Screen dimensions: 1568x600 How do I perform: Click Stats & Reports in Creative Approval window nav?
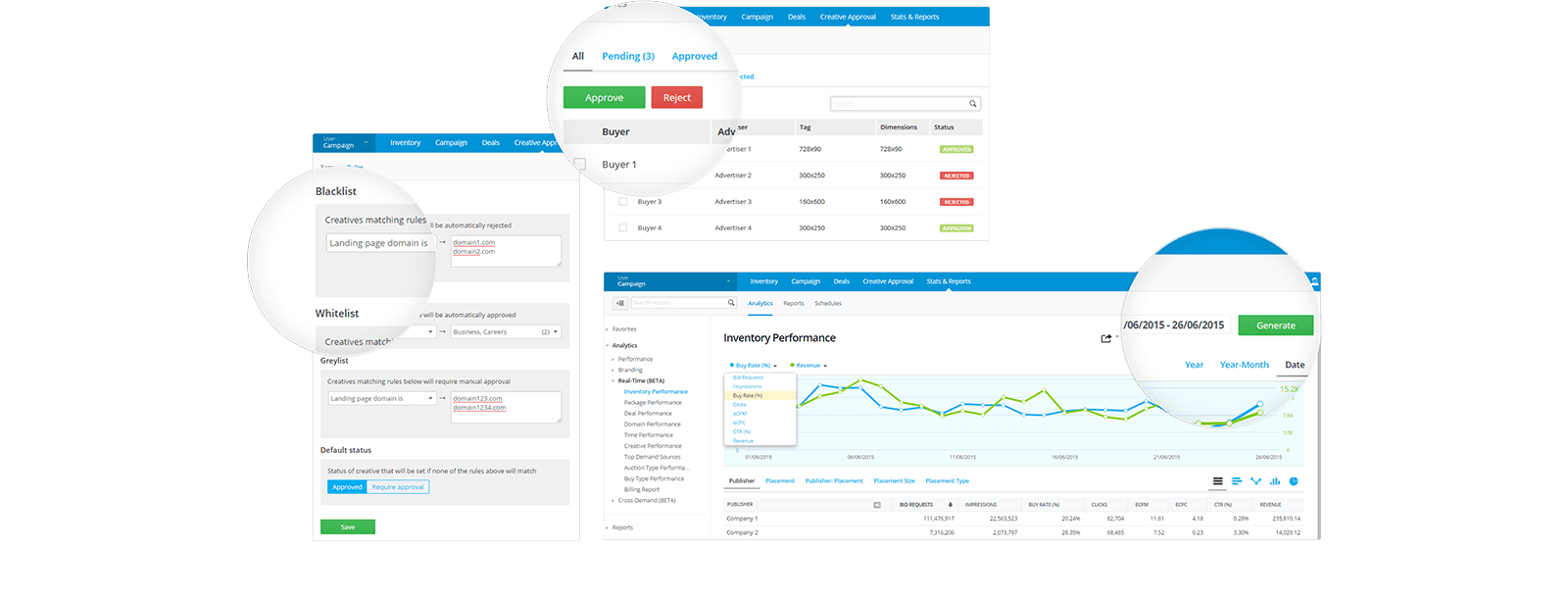coord(914,17)
